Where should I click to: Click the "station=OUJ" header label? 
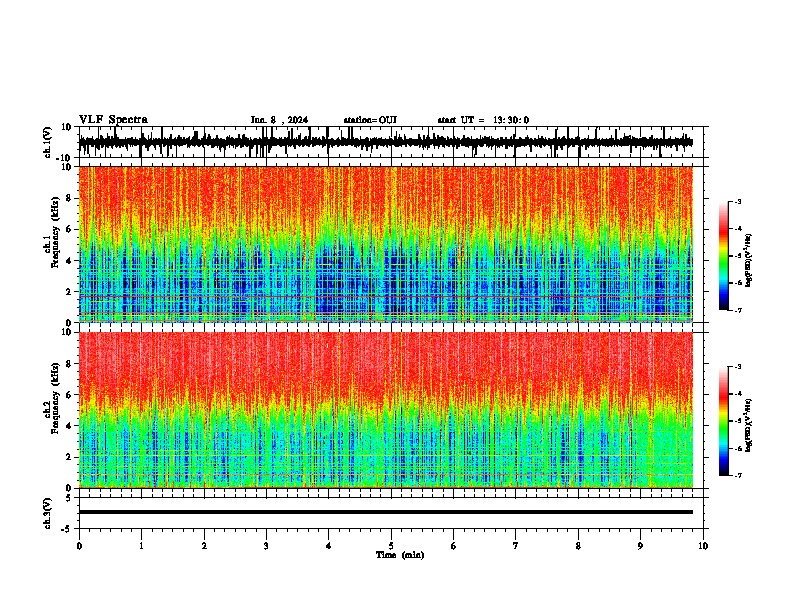pos(370,120)
